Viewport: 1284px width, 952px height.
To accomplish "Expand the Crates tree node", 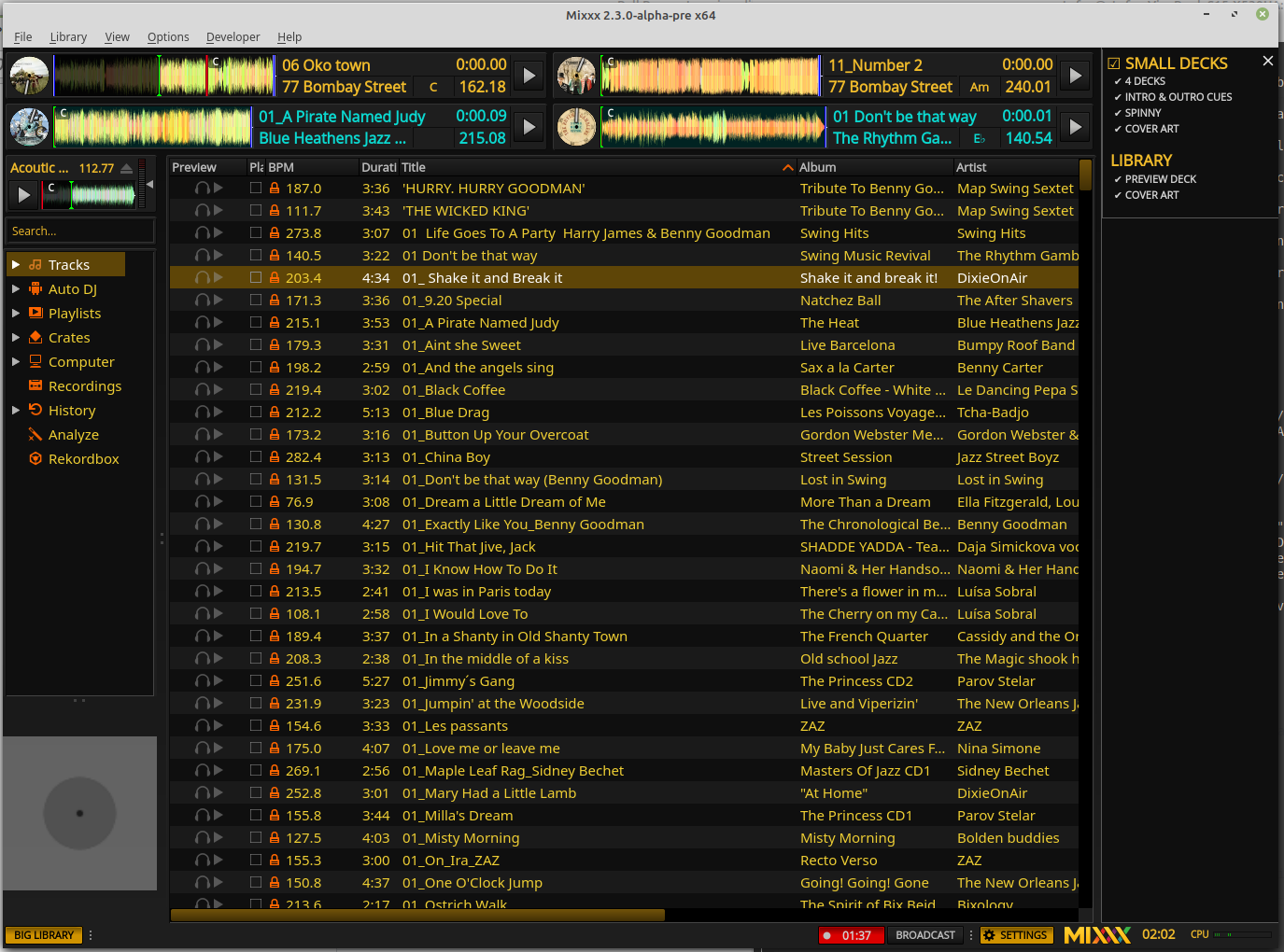I will pyautogui.click(x=16, y=338).
